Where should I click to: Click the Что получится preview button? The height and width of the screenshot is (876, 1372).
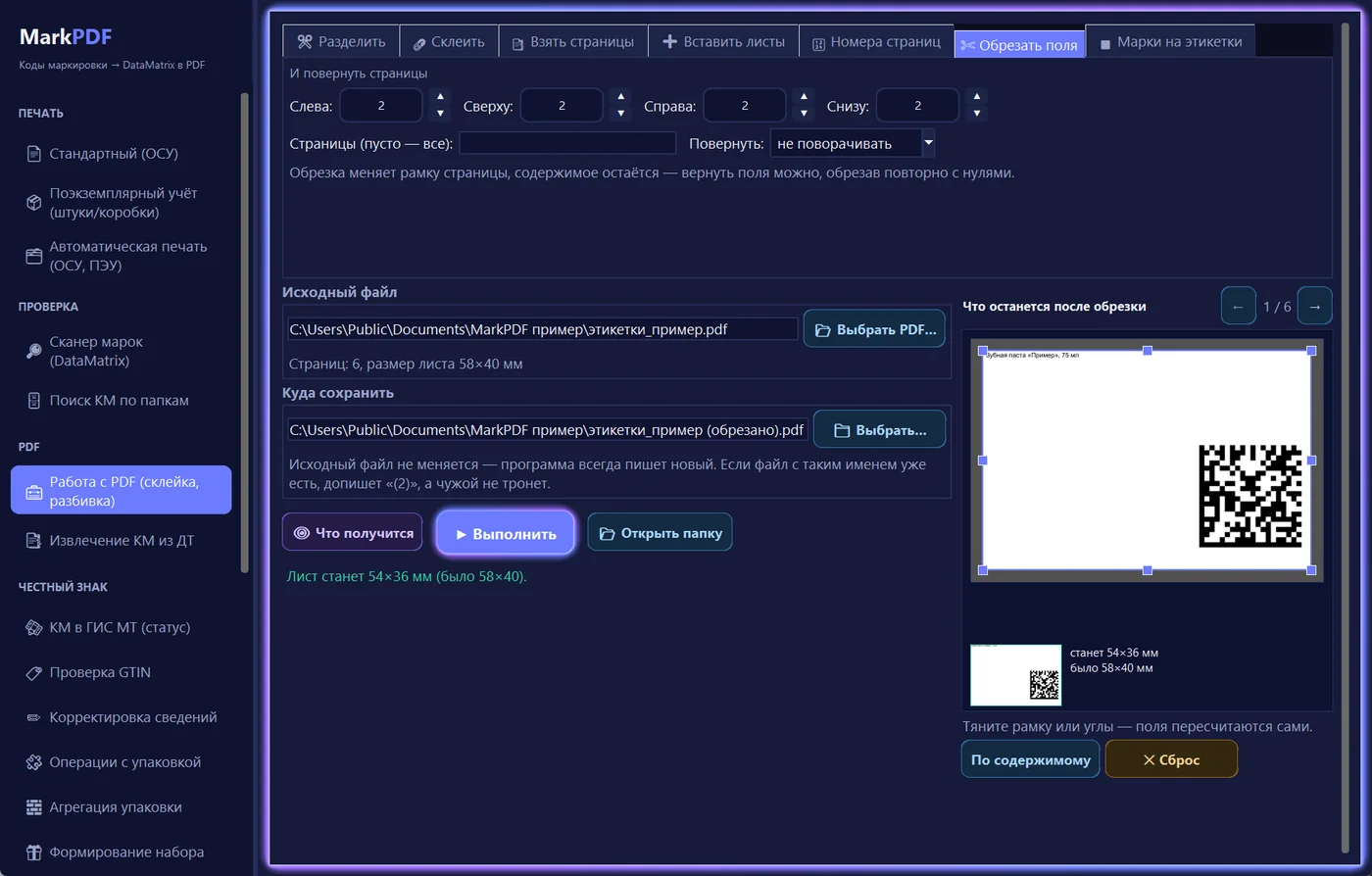pyautogui.click(x=352, y=532)
